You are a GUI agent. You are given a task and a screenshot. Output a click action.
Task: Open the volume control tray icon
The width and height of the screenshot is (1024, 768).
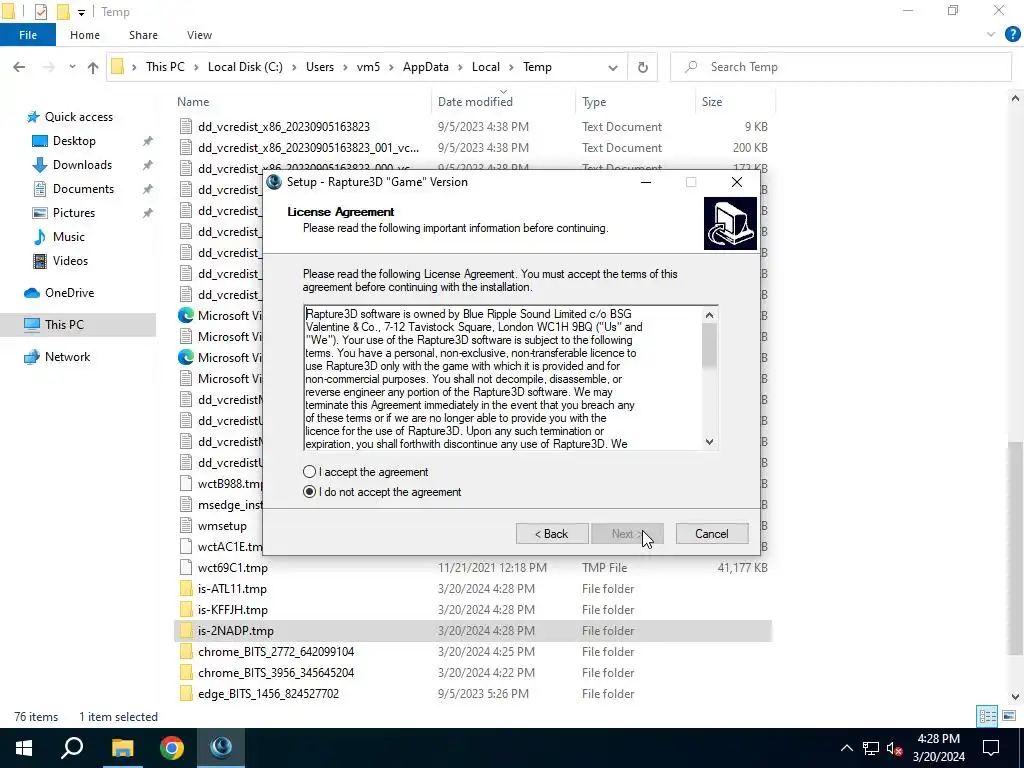point(894,748)
